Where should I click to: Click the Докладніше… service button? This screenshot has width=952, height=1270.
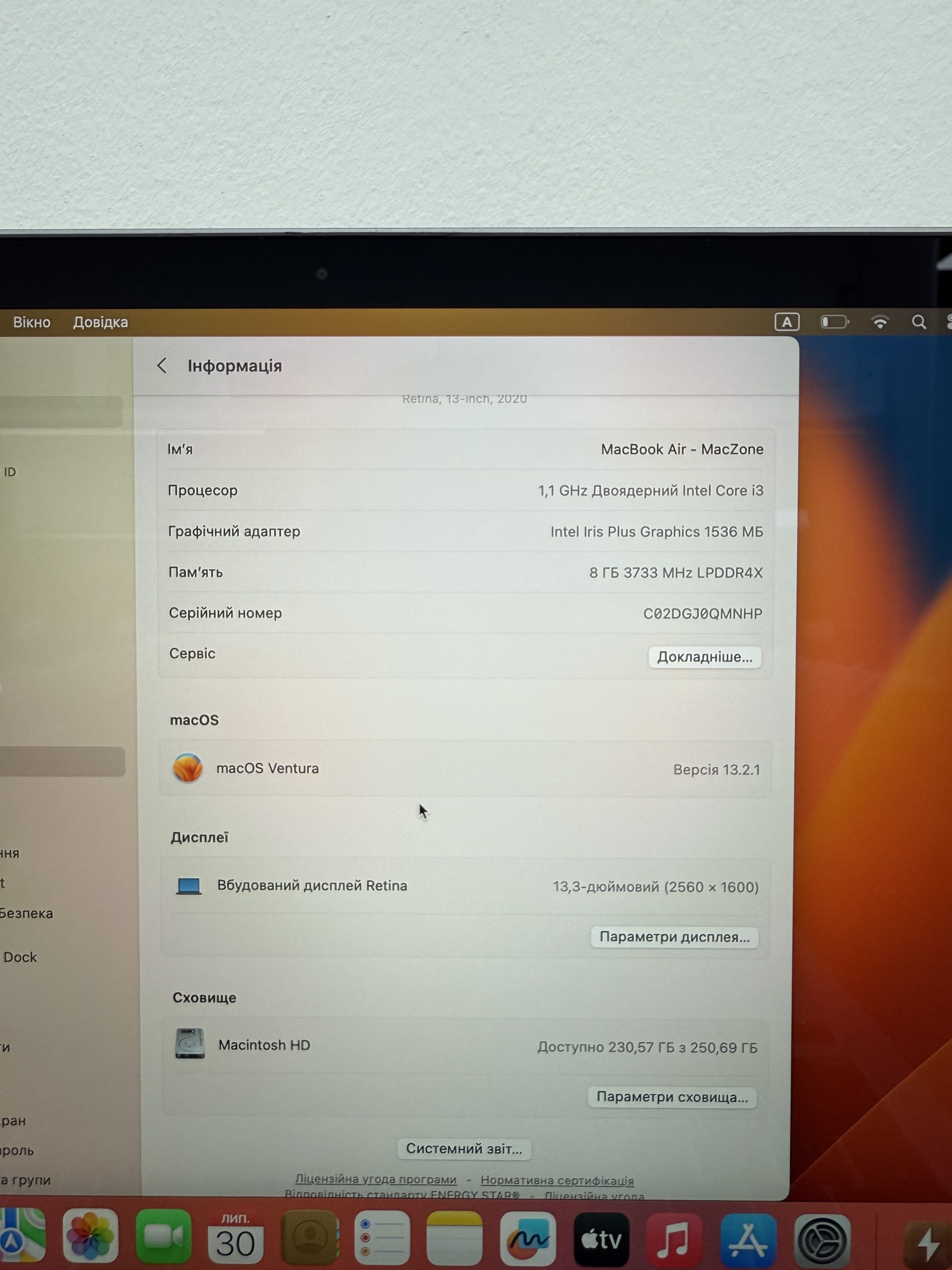click(705, 657)
